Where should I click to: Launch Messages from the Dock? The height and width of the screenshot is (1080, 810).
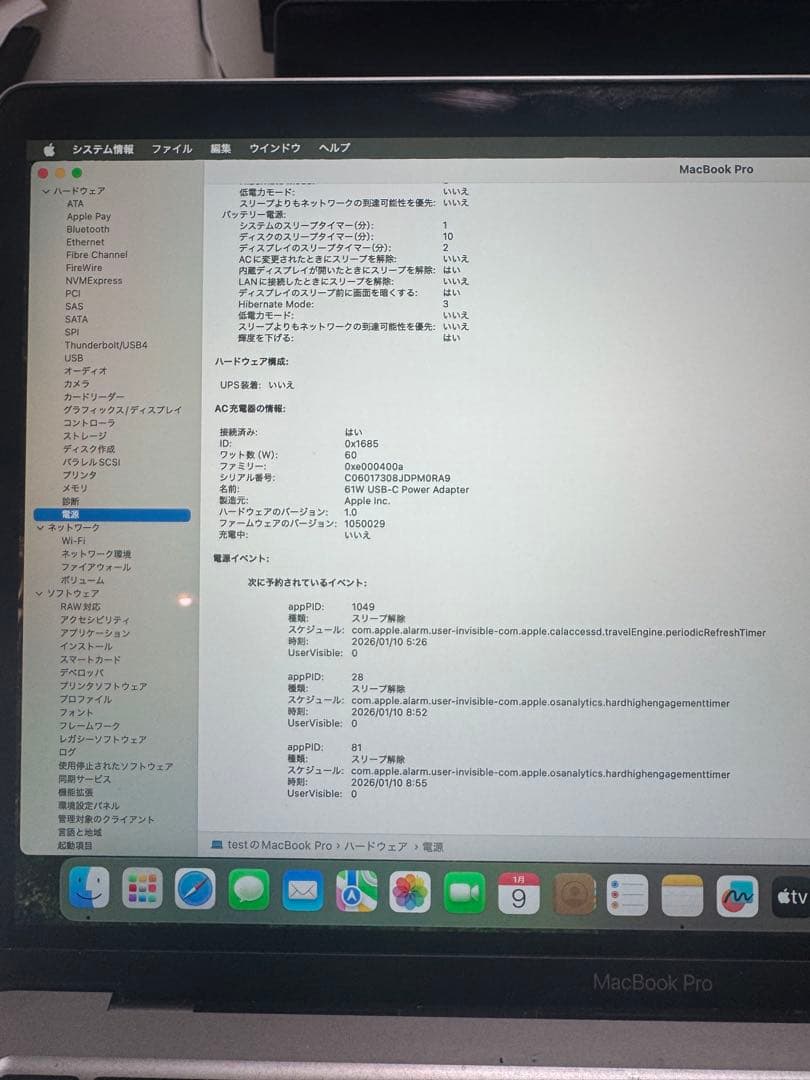point(248,889)
